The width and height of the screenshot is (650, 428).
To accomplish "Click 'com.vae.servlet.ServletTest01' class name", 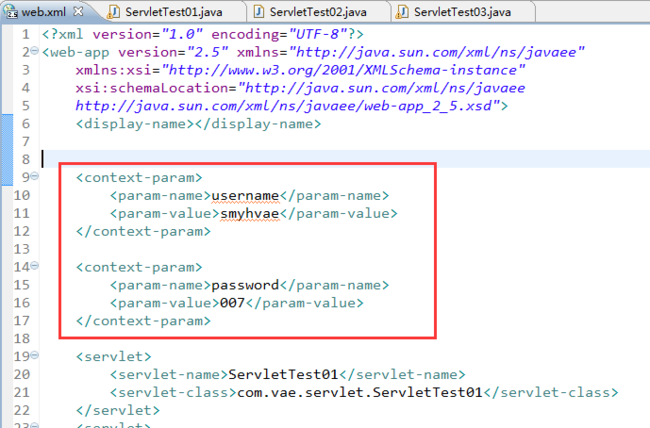I will [360, 392].
